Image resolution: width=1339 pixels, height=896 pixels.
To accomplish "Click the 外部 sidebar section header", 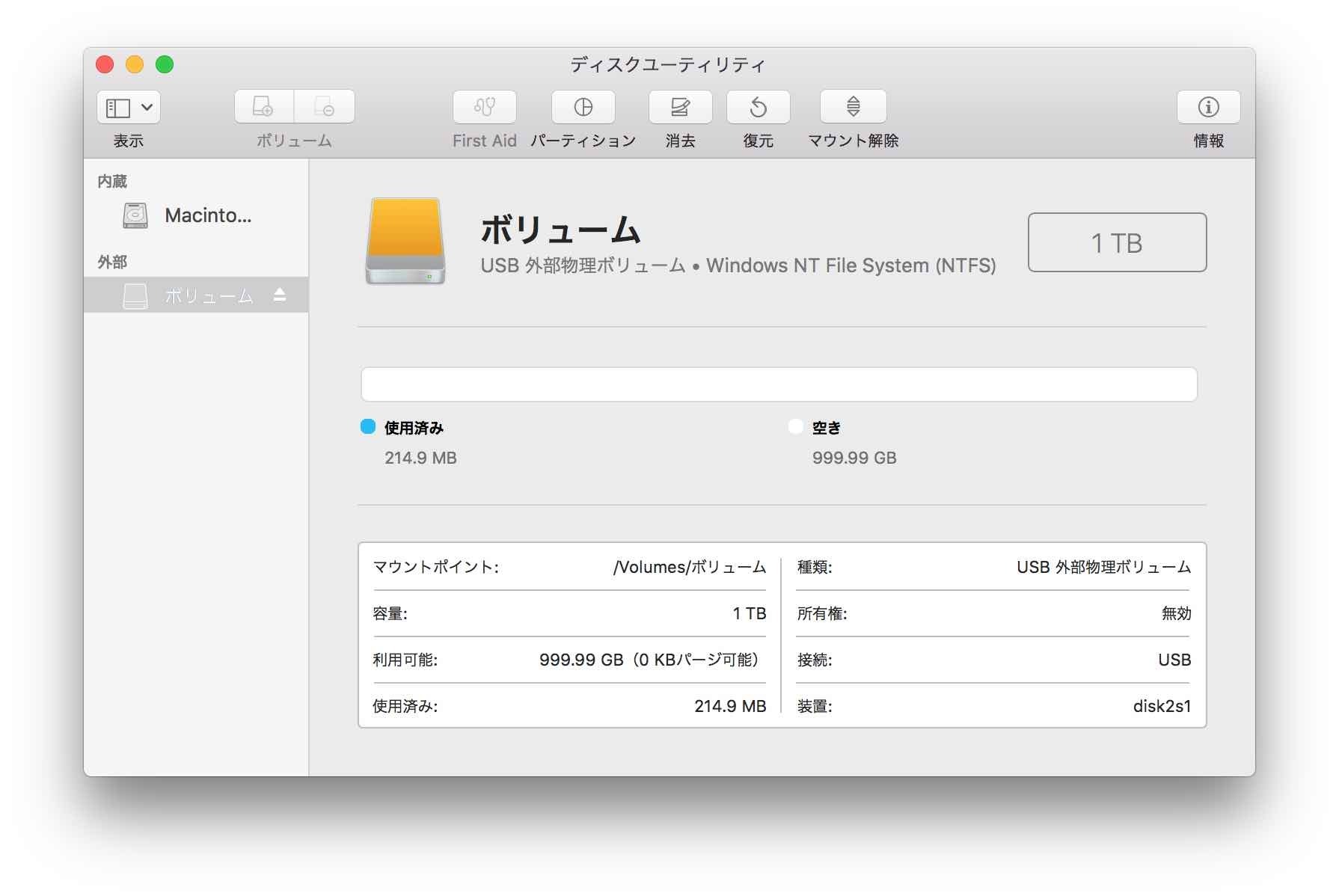I will [112, 262].
